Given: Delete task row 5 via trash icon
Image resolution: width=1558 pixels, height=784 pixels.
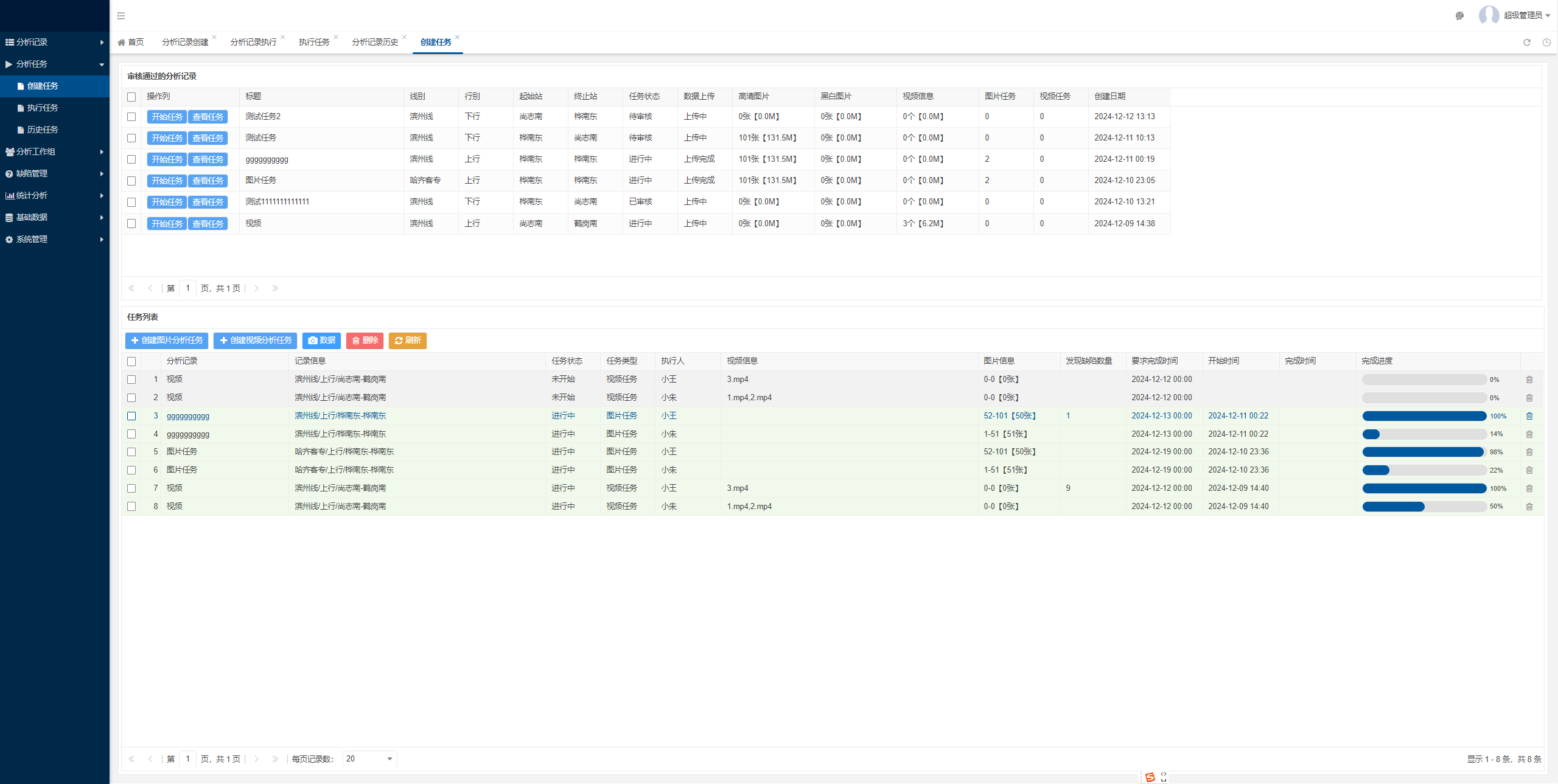Looking at the screenshot, I should (x=1529, y=452).
